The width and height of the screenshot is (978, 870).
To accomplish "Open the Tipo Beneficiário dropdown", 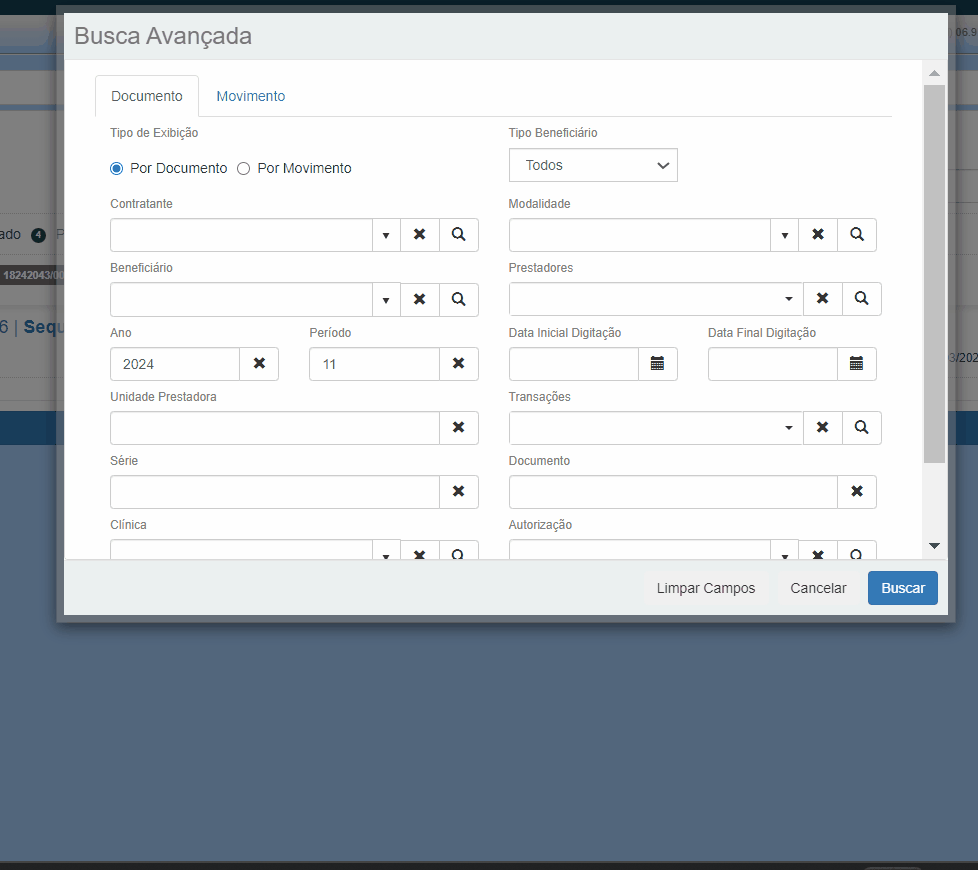I will pos(593,166).
